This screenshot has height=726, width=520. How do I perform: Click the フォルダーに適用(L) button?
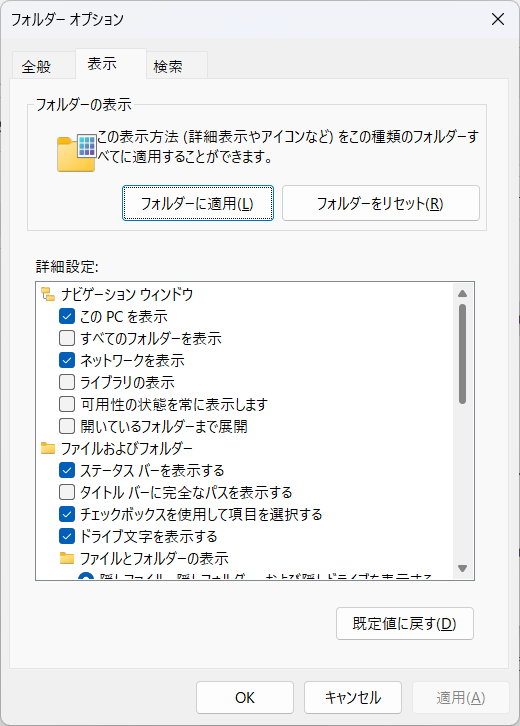(198, 203)
